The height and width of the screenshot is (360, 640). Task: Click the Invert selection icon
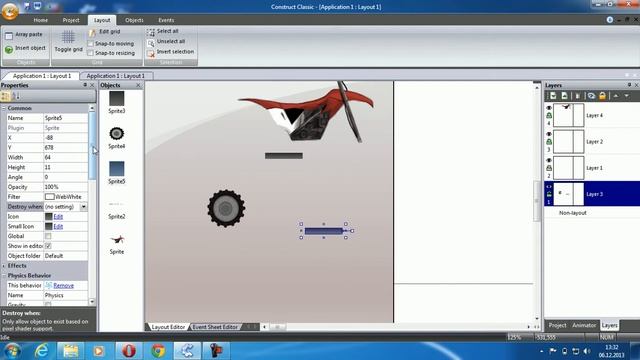click(x=151, y=53)
